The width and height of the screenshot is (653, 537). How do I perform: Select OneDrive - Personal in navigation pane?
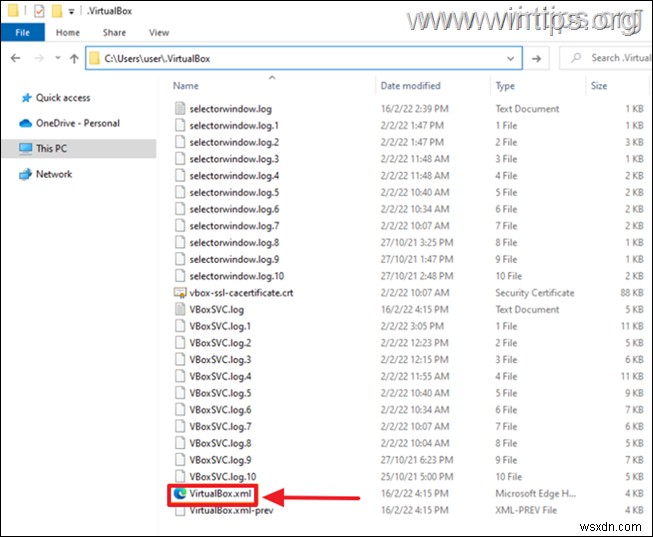tap(77, 123)
